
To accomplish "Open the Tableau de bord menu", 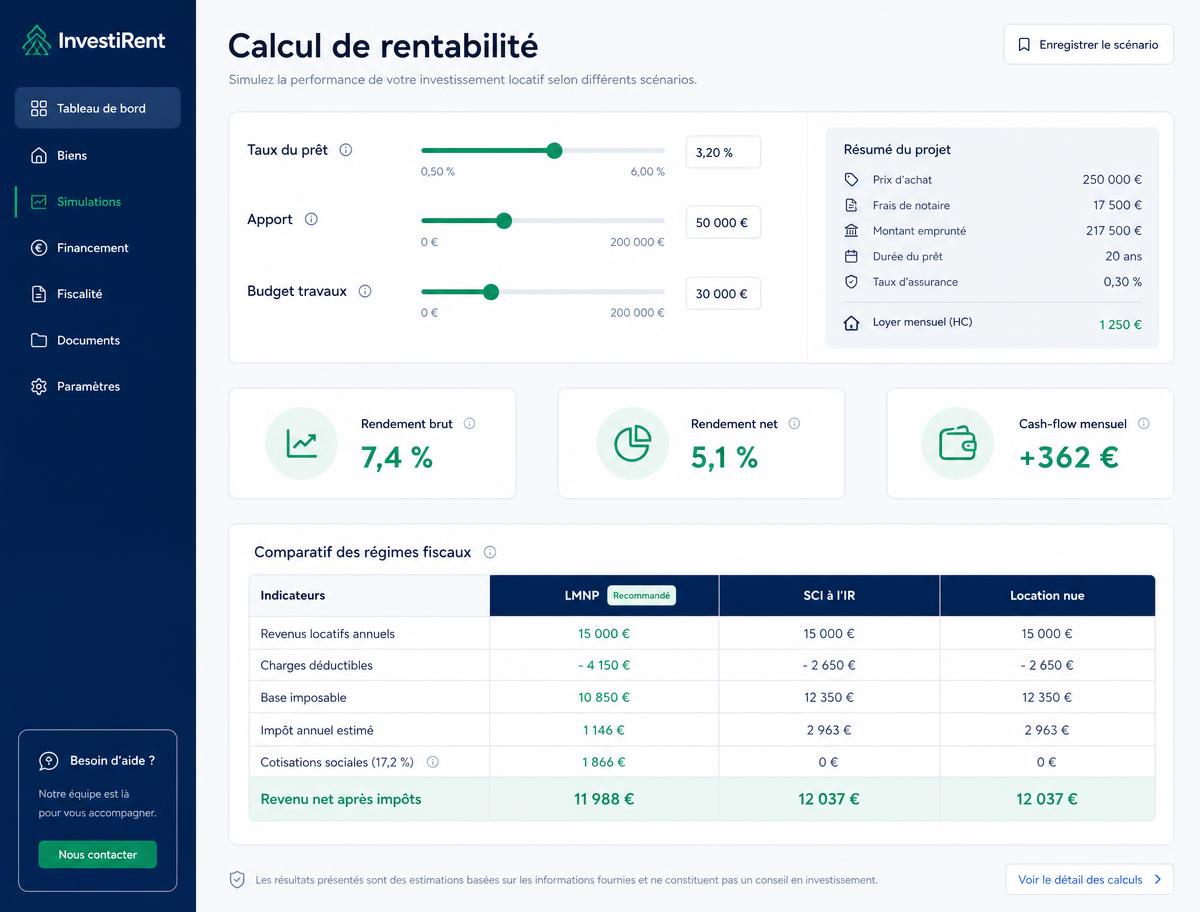I will [x=97, y=108].
